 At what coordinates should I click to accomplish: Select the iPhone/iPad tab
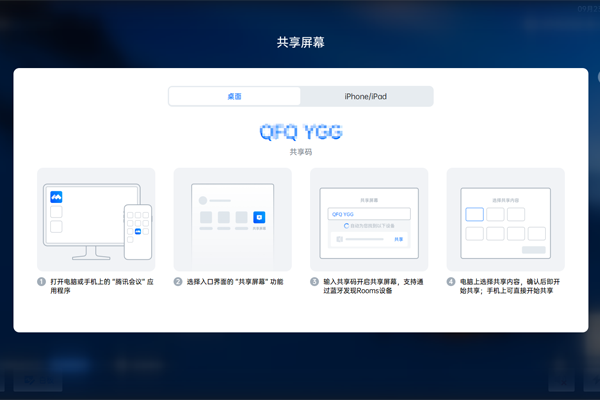[x=366, y=96]
